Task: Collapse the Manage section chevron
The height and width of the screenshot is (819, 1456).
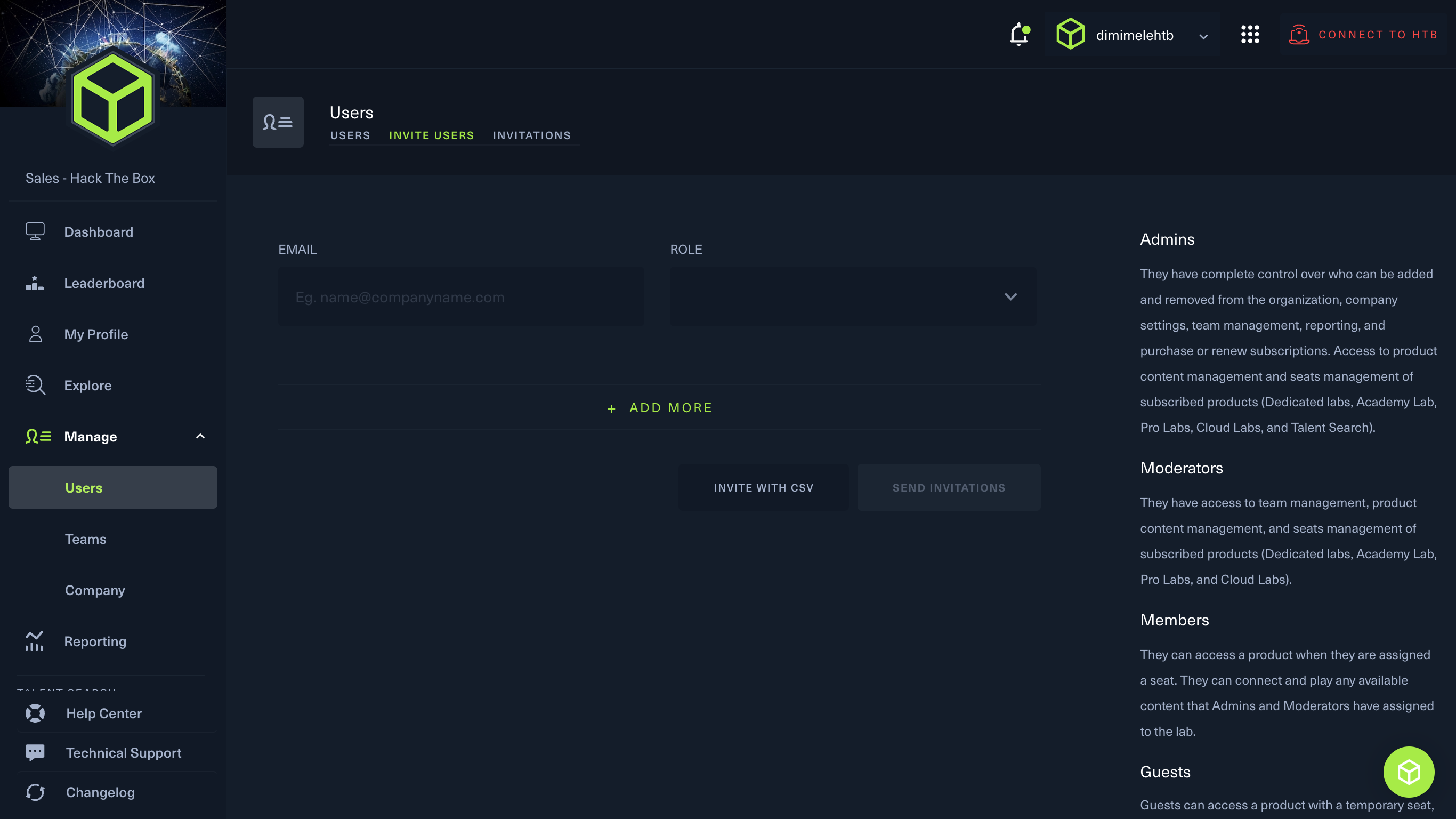Action: [200, 436]
